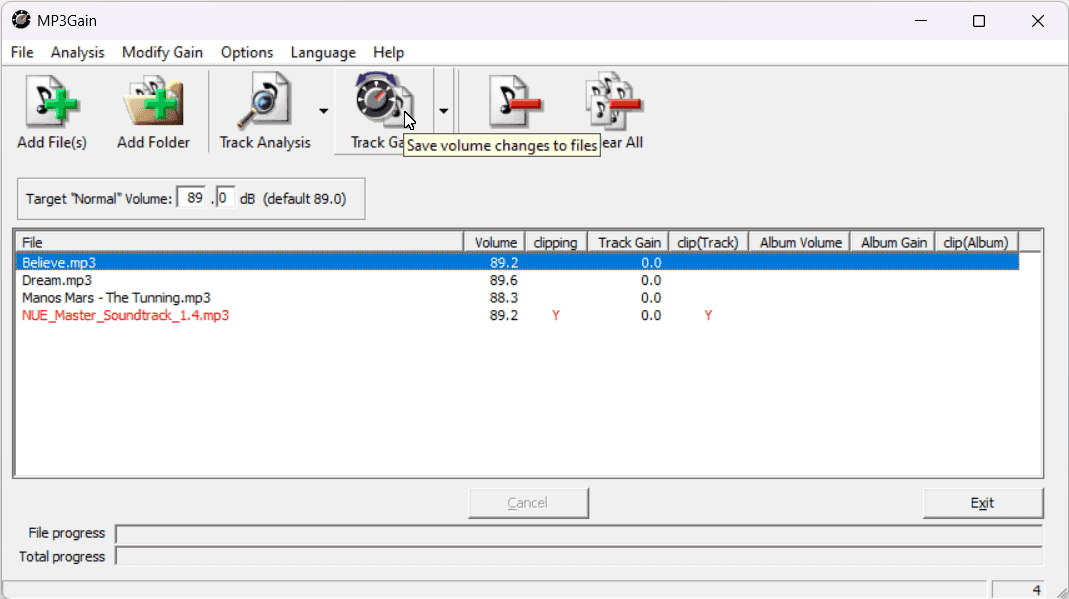
Task: Click the window resize grip in the corner
Action: click(x=1062, y=592)
